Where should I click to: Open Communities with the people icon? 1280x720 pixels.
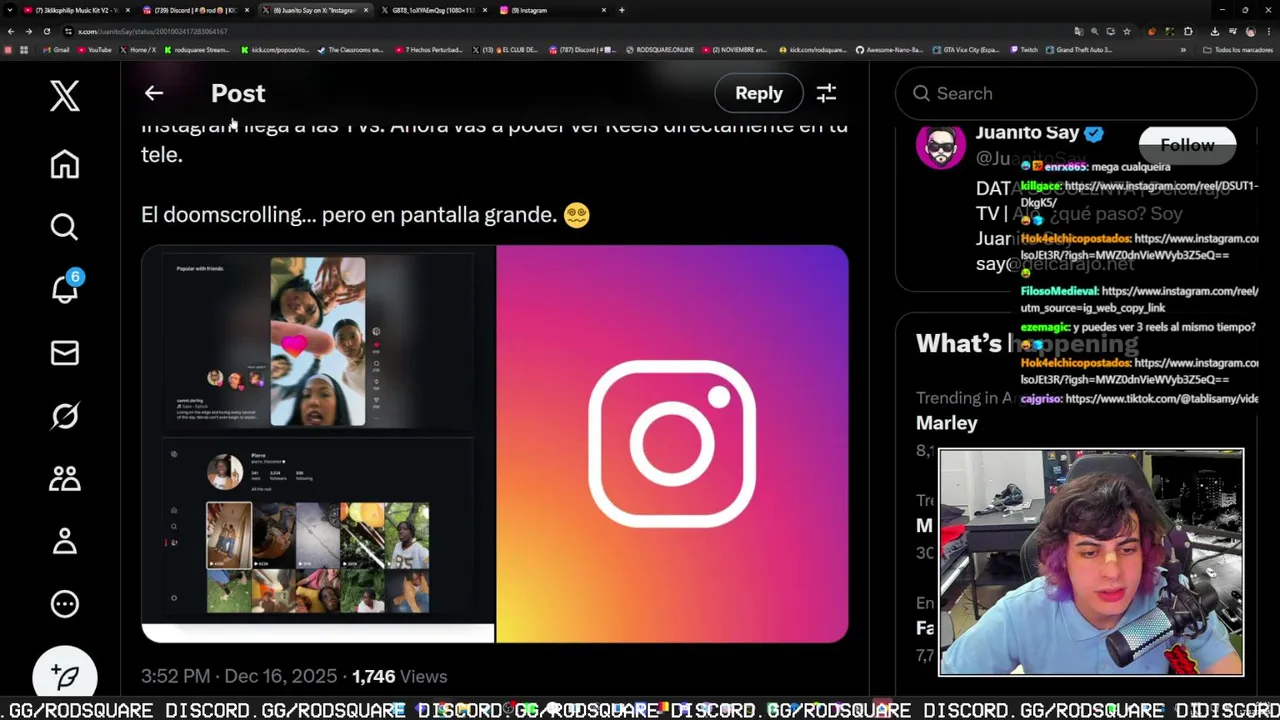[65, 478]
